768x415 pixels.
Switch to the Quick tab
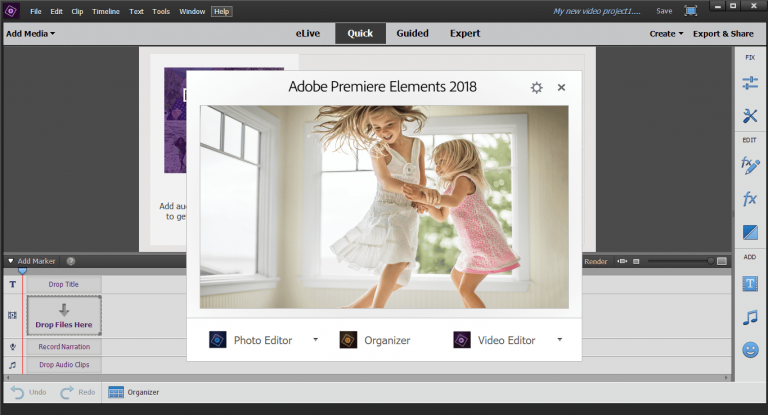tap(360, 33)
